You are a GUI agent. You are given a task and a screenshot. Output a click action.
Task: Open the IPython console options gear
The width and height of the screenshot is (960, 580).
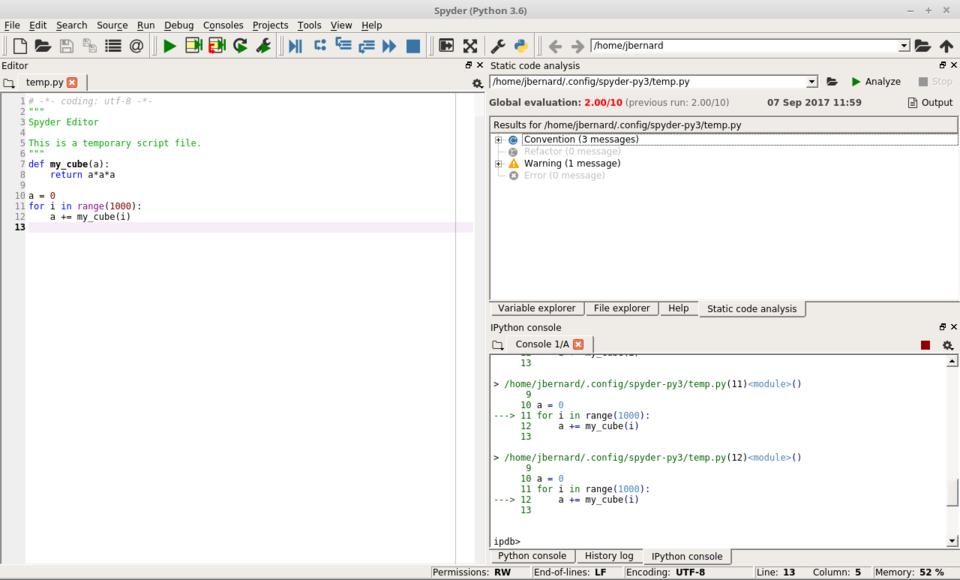pos(948,345)
